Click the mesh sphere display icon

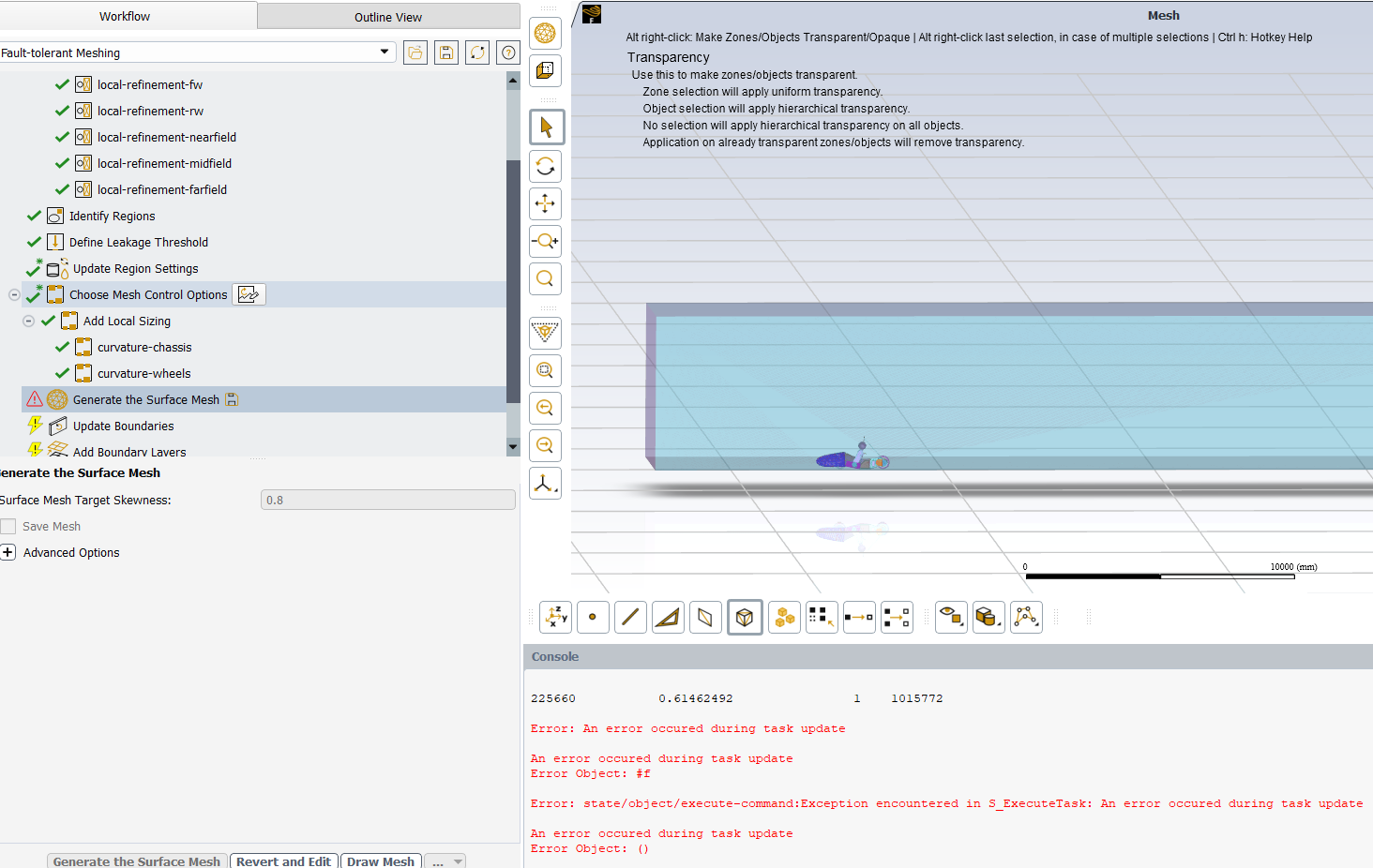click(x=545, y=34)
